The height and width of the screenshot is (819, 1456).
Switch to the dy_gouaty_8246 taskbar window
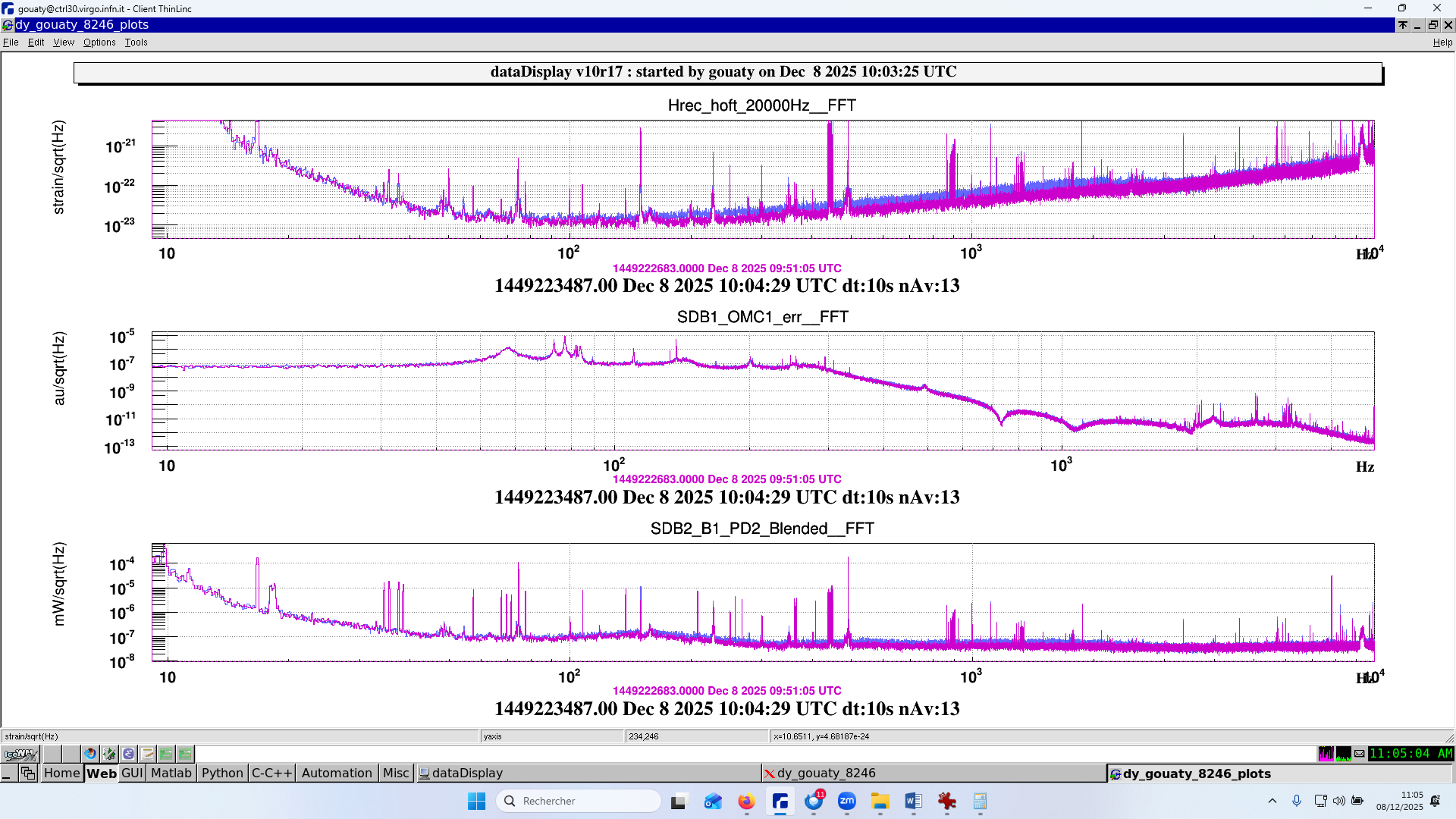click(827, 773)
